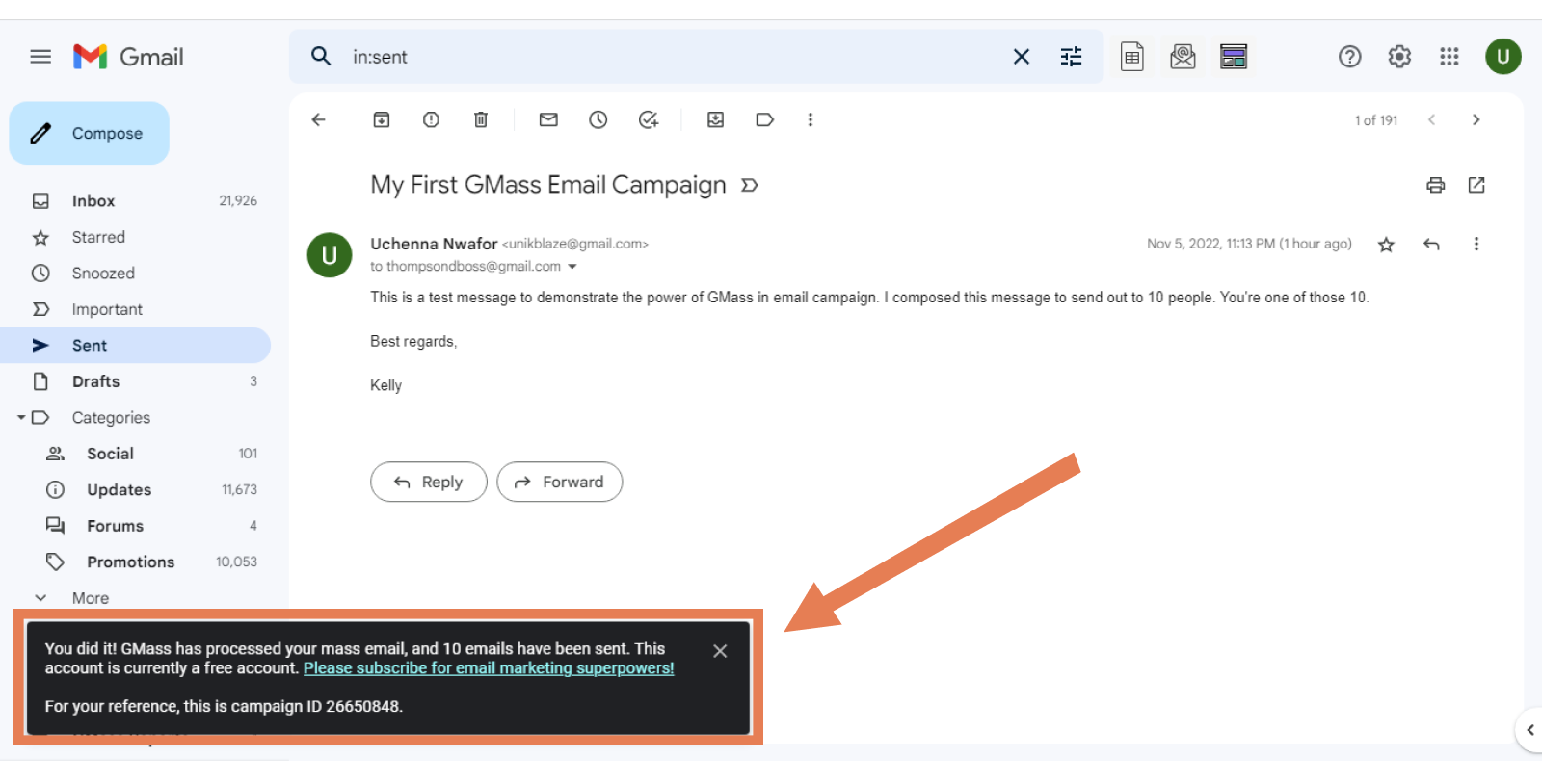Viewport: 1542px width, 784px height.
Task: Select the Sent folder
Action: pyautogui.click(x=136, y=345)
